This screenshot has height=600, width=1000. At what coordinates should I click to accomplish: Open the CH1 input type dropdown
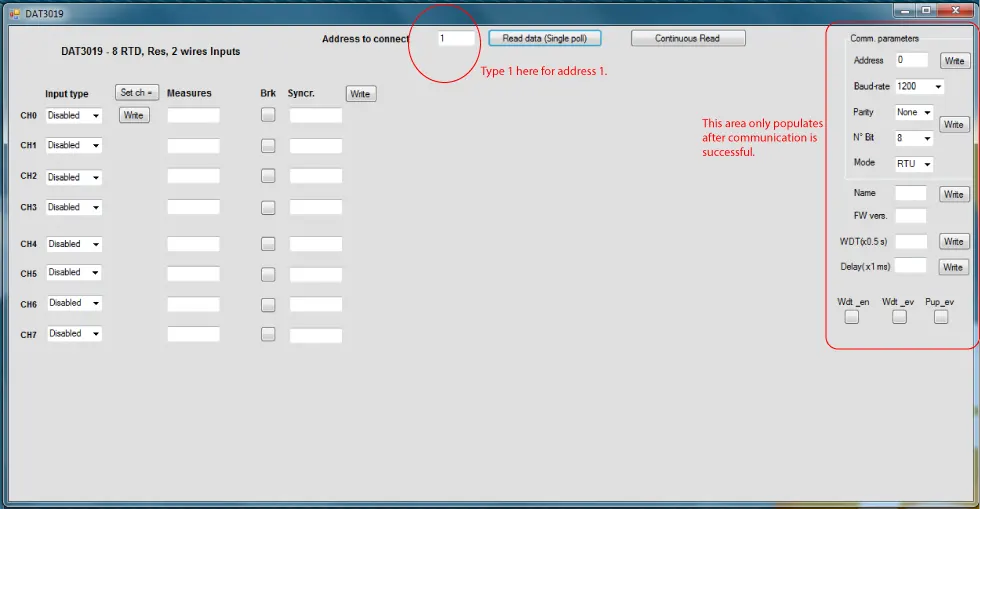coord(74,145)
